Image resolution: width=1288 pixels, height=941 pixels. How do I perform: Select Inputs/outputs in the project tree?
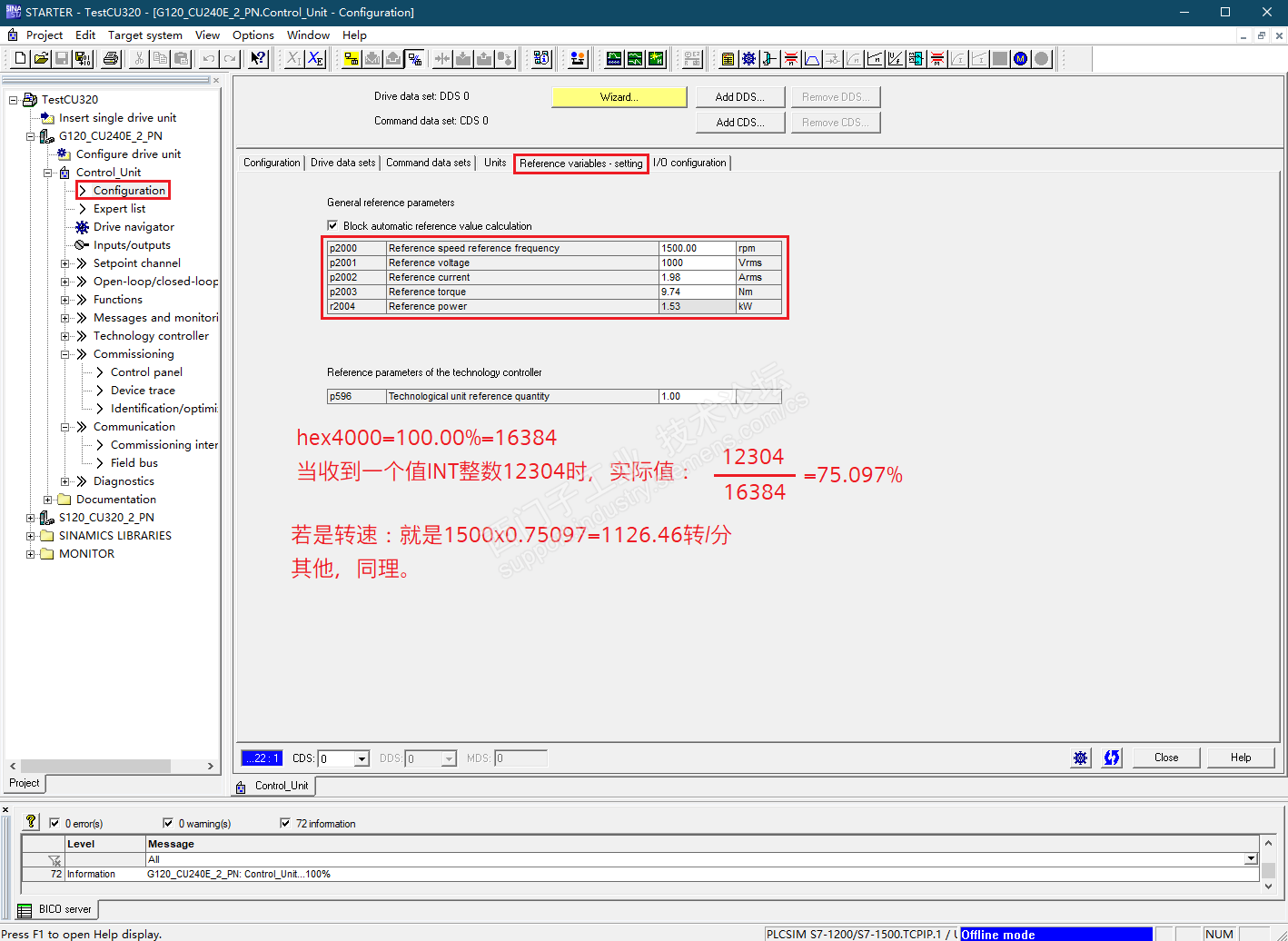132,245
